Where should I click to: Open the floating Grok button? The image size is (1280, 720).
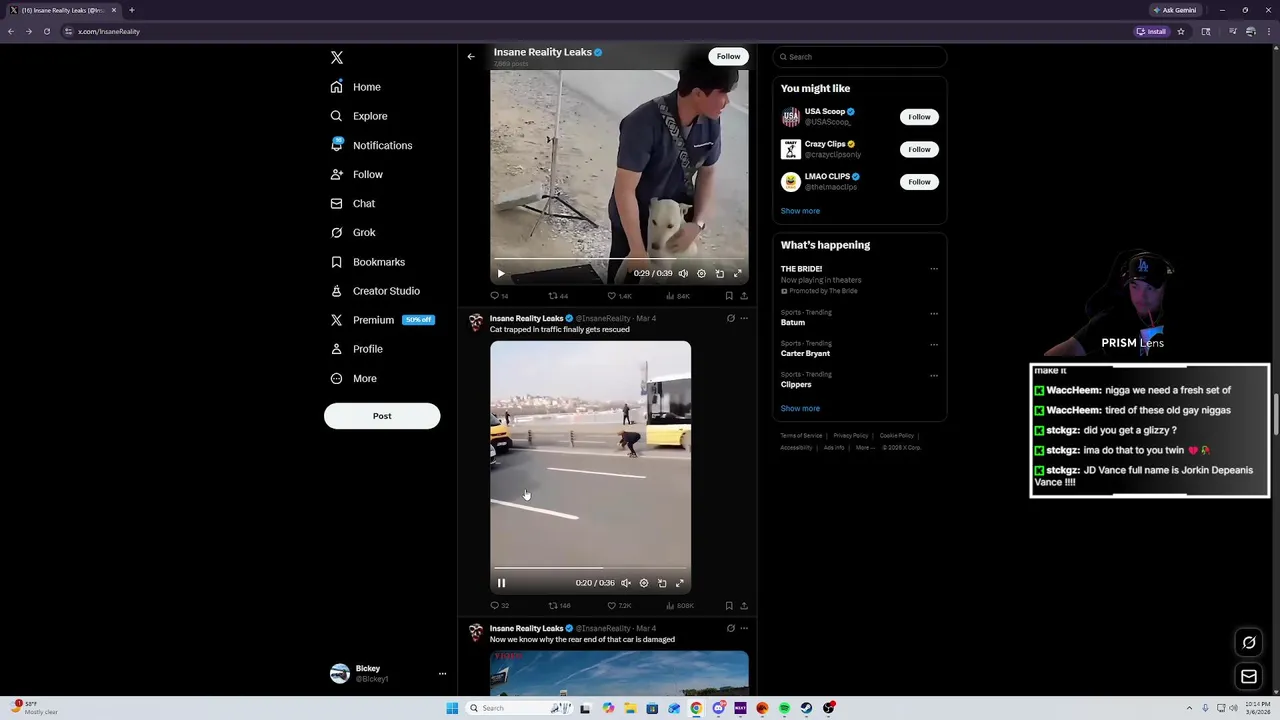(1249, 643)
